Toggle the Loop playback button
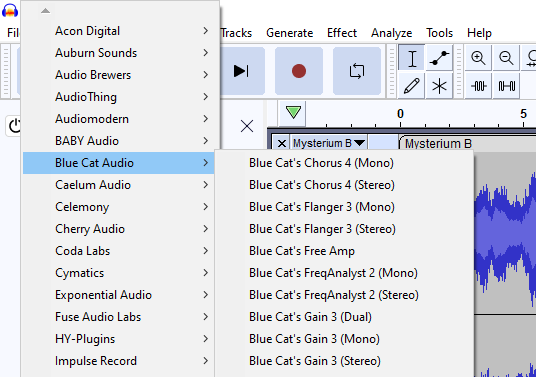Image resolution: width=536 pixels, height=377 pixels. point(357,71)
